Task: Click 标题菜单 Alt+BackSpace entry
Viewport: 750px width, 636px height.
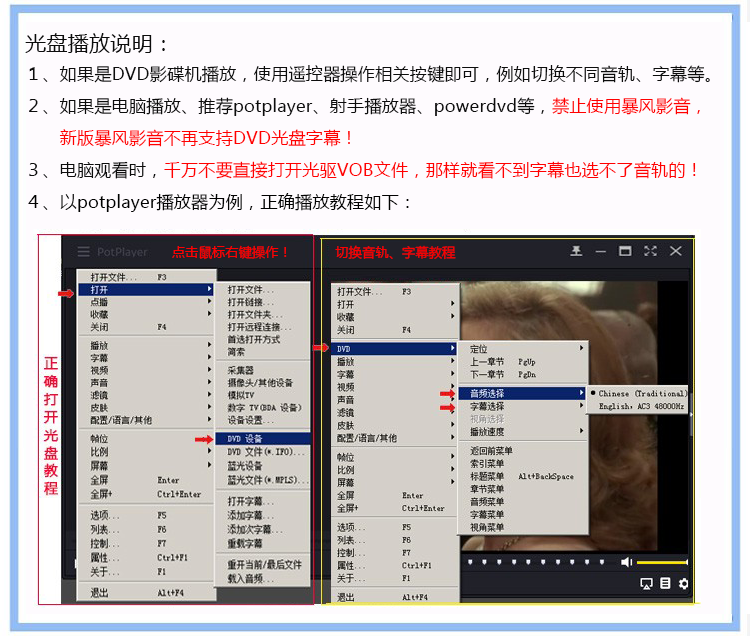Action: point(522,476)
